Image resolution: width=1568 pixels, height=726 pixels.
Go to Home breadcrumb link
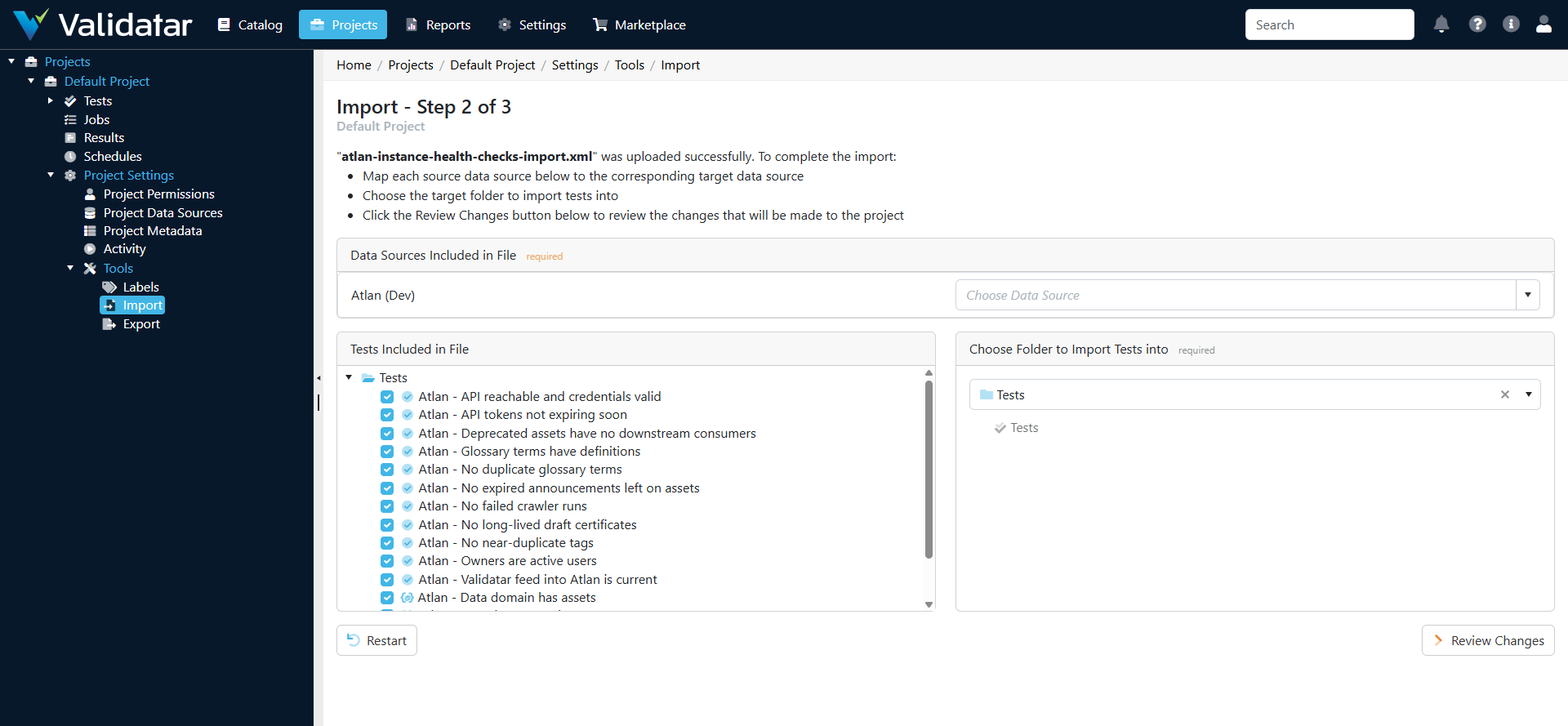pyautogui.click(x=354, y=65)
